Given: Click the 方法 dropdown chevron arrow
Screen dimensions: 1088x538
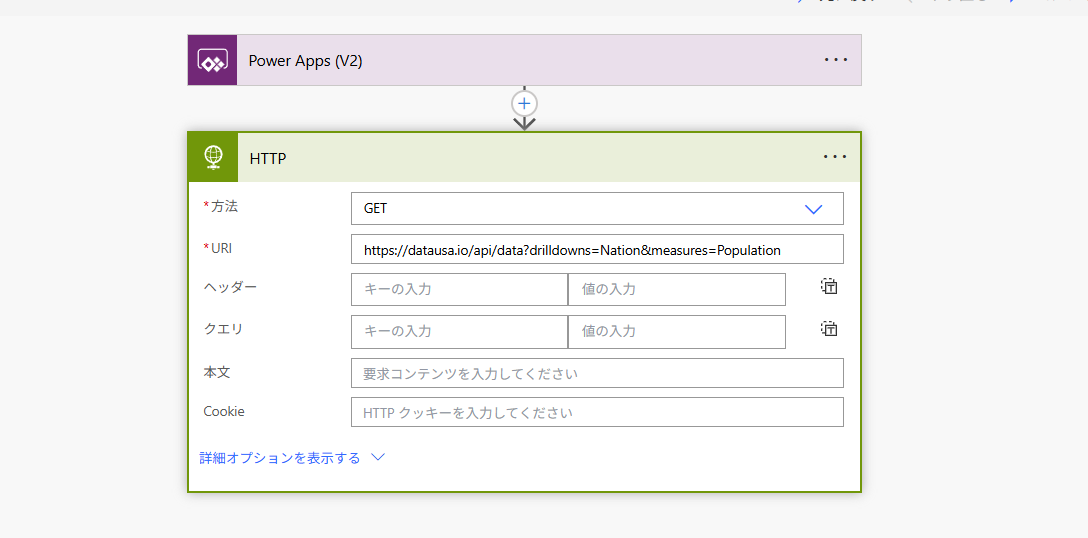Looking at the screenshot, I should pos(813,209).
